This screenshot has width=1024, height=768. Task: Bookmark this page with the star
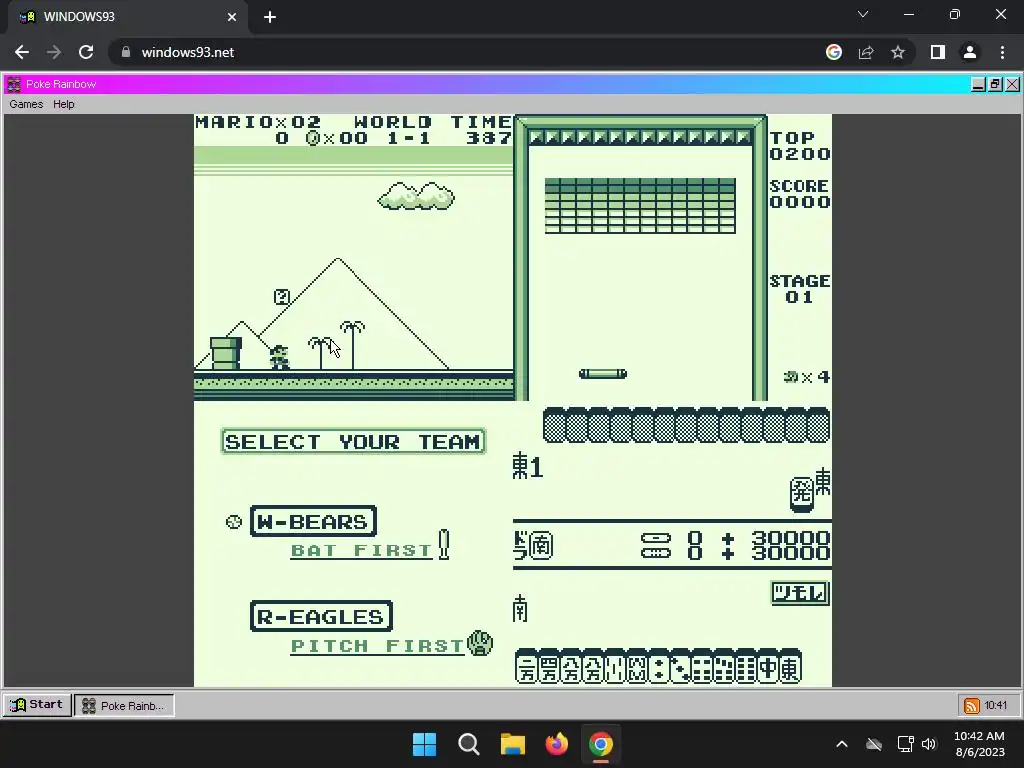(x=898, y=52)
